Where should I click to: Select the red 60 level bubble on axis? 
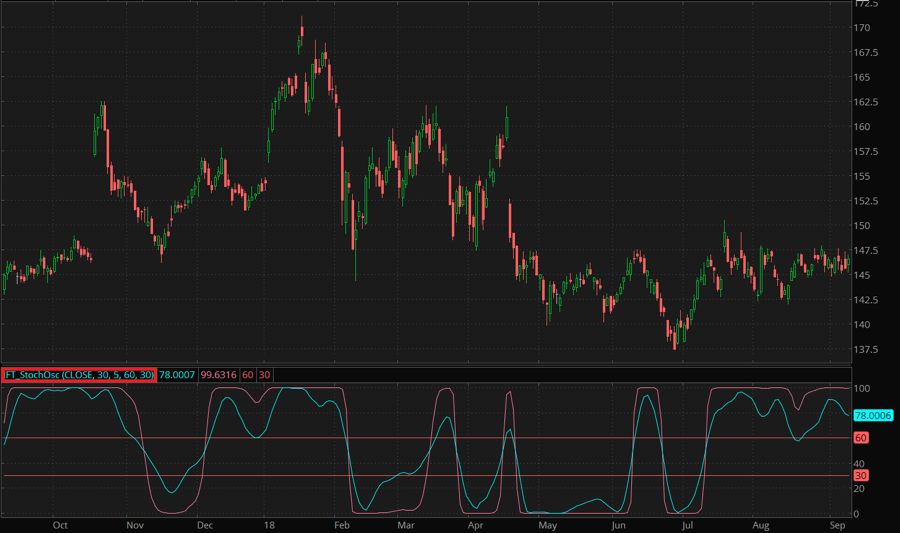(860, 438)
